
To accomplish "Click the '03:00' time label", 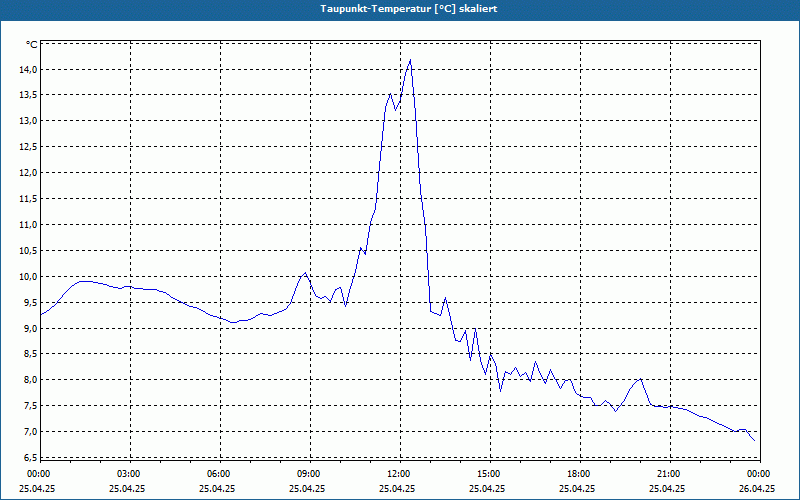I will click(128, 474).
